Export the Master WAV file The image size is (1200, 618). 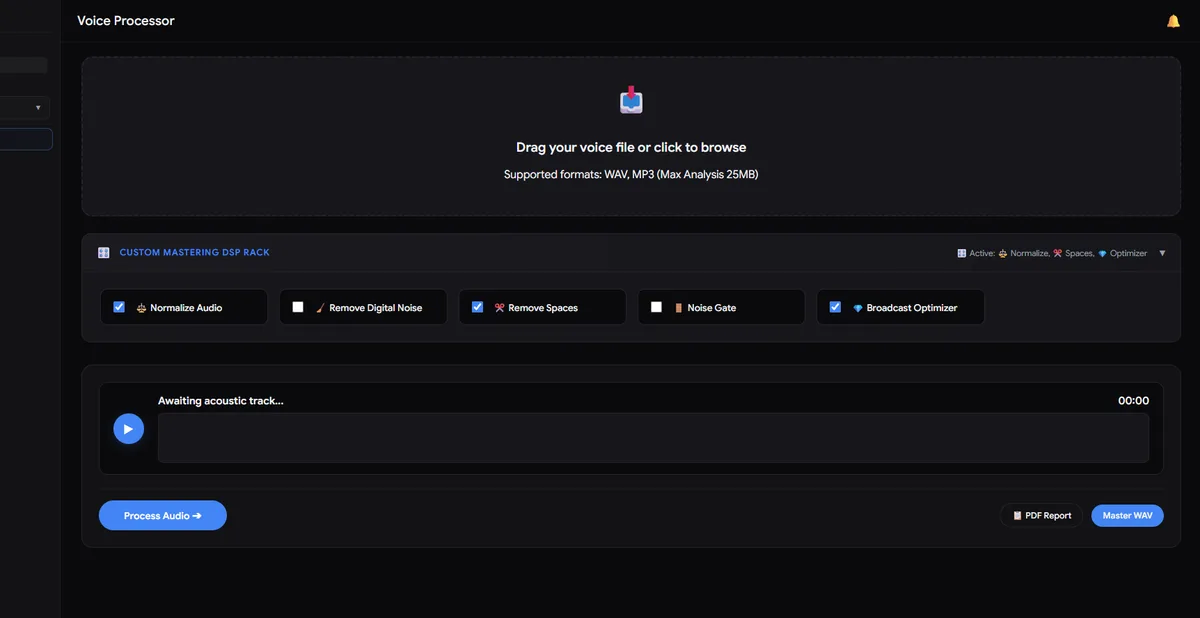coord(1127,515)
